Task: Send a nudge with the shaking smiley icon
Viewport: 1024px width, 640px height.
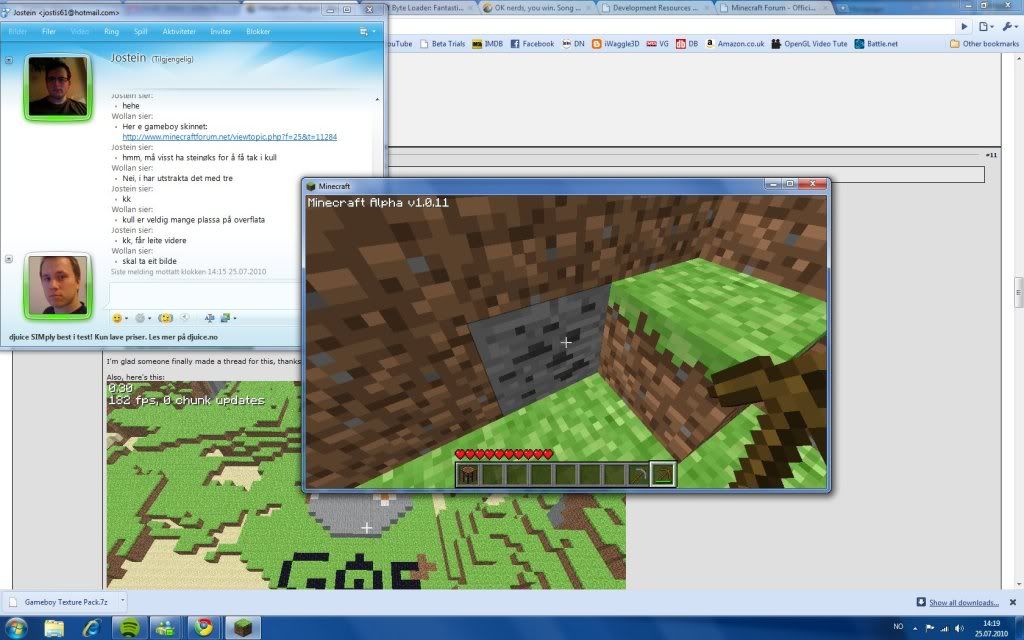Action: click(165, 318)
